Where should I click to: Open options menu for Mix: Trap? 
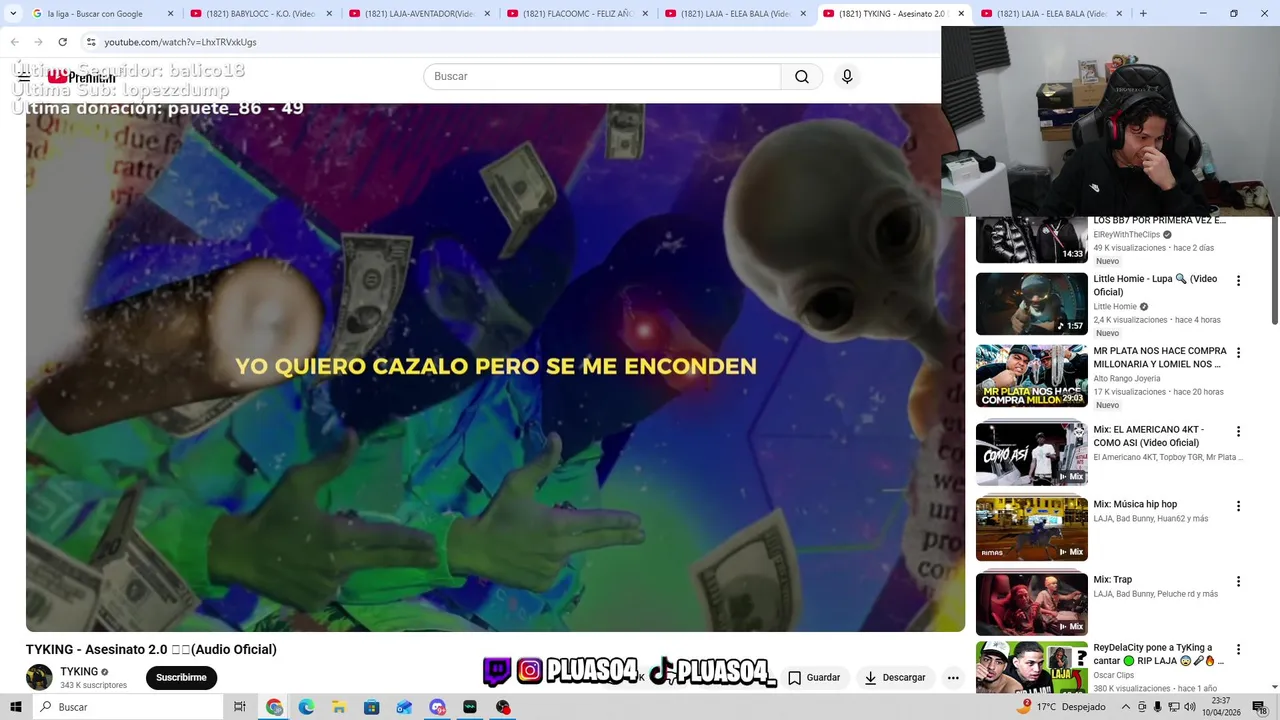(1238, 581)
